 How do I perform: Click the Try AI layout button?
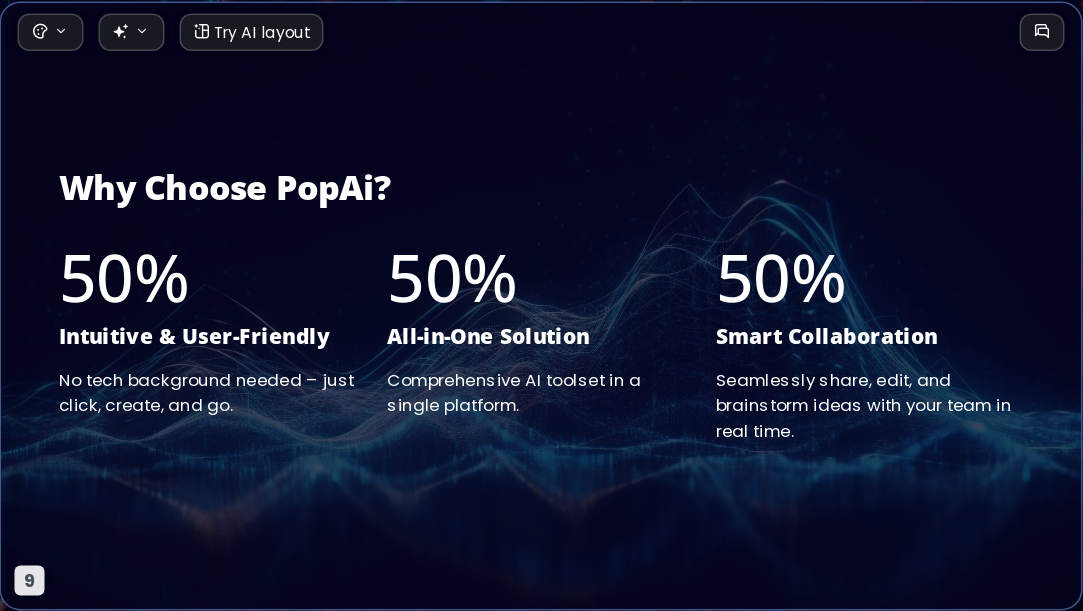click(x=251, y=32)
